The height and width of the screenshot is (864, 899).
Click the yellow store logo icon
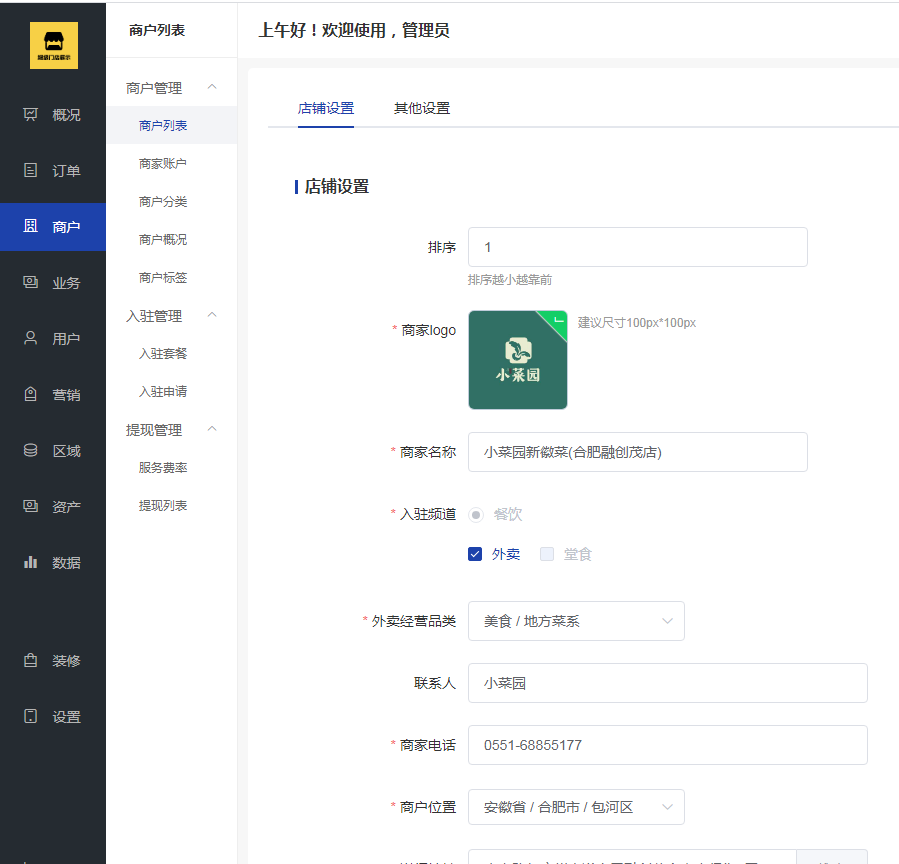click(54, 45)
